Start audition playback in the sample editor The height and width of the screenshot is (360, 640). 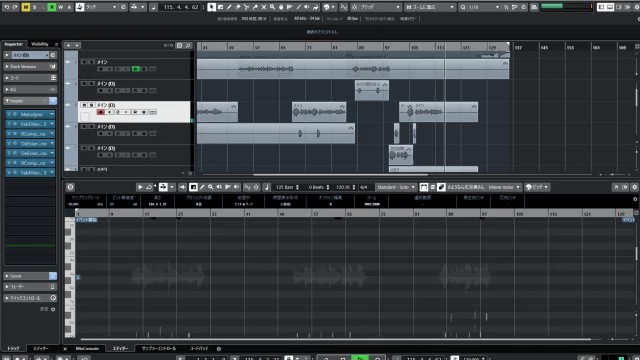coord(140,187)
